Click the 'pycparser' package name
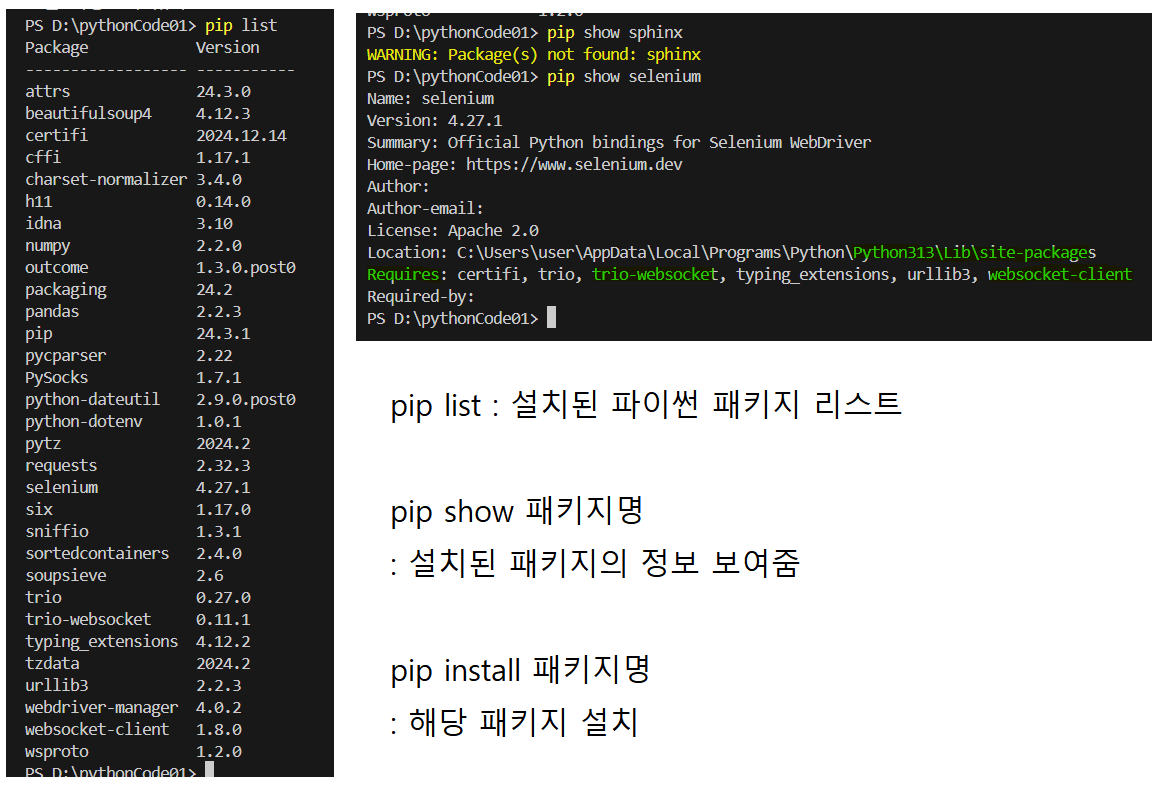The height and width of the screenshot is (785, 1163). point(65,356)
